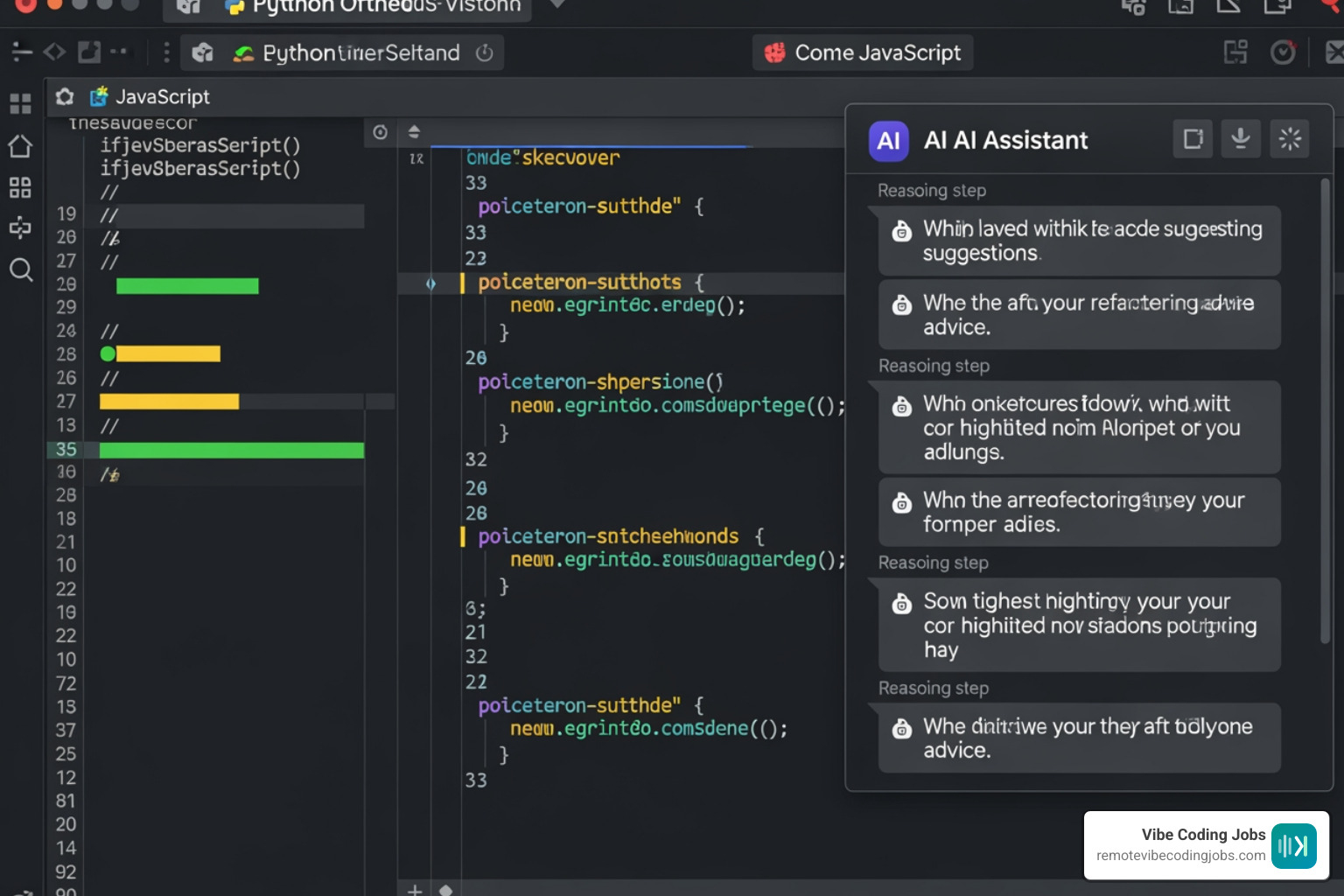Viewport: 1344px width, 896px height.
Task: Click the square open-external icon in the toolbar
Action: (x=89, y=52)
